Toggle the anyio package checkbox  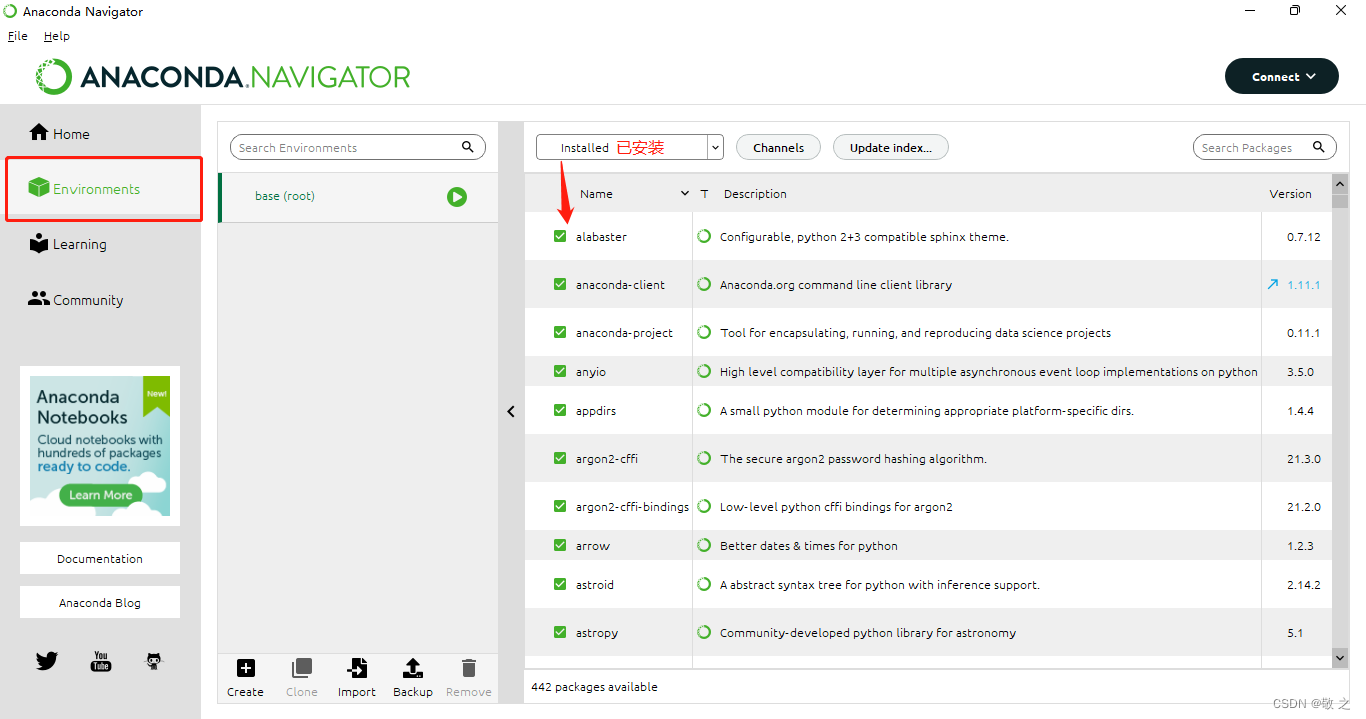[560, 371]
